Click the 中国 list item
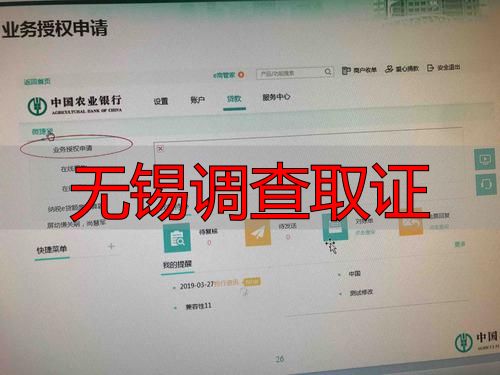 click(x=354, y=274)
